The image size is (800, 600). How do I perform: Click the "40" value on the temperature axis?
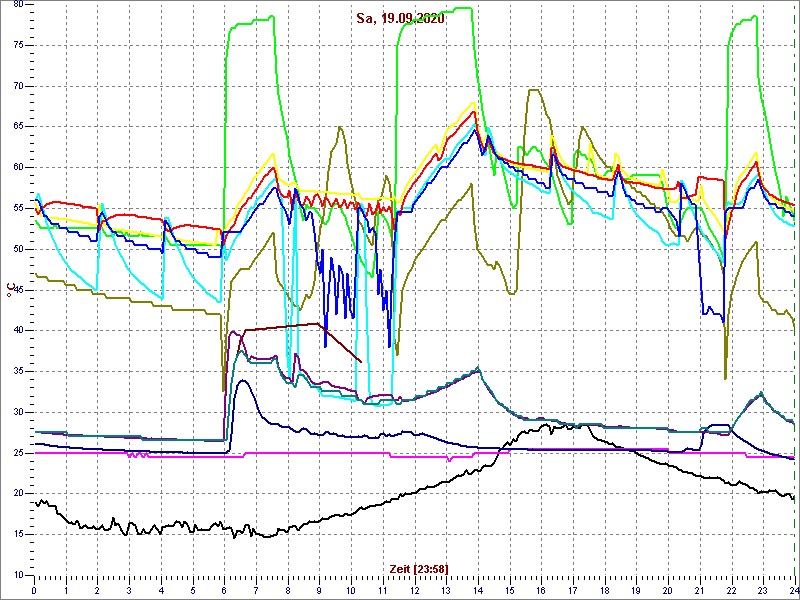[x=16, y=331]
